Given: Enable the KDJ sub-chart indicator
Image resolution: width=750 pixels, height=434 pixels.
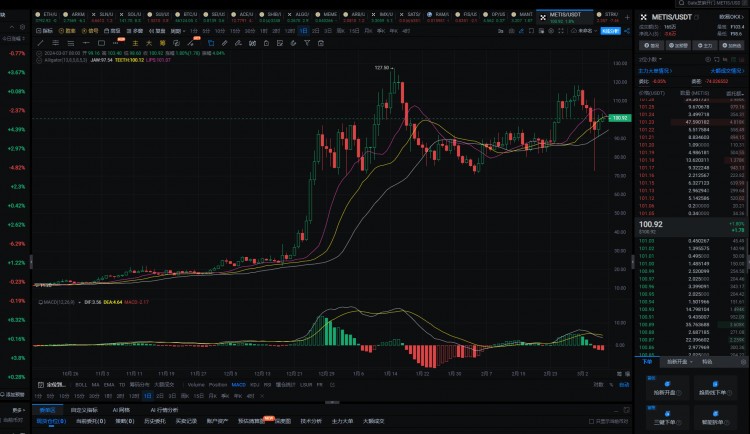Looking at the screenshot, I should point(254,385).
